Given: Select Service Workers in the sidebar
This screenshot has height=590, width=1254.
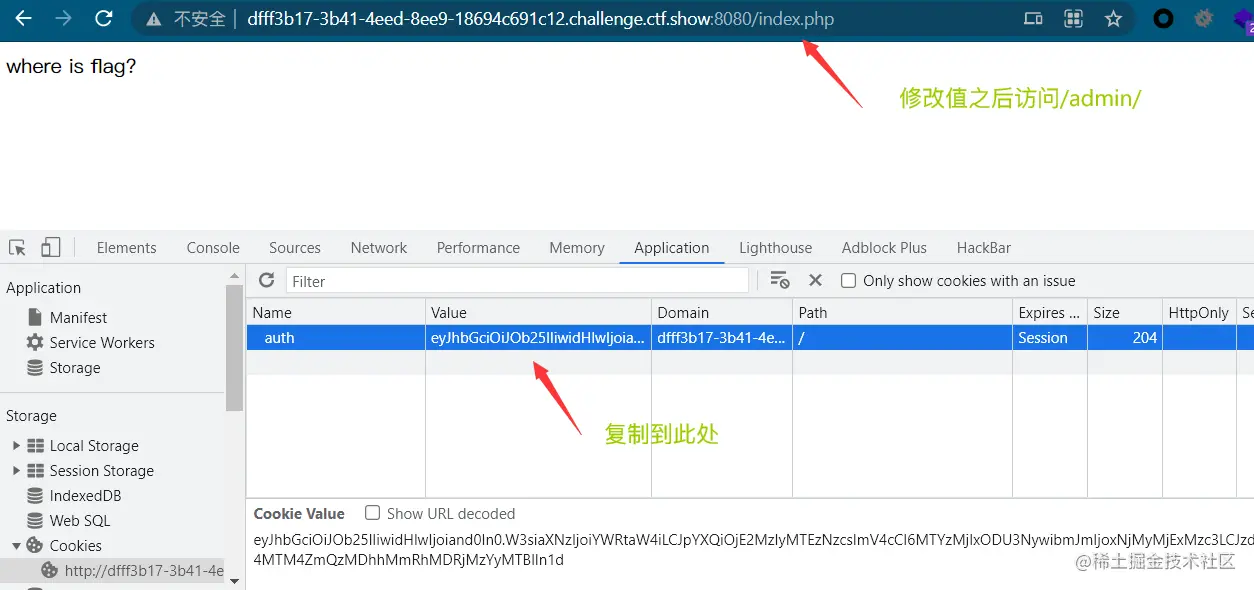Looking at the screenshot, I should pos(102,342).
